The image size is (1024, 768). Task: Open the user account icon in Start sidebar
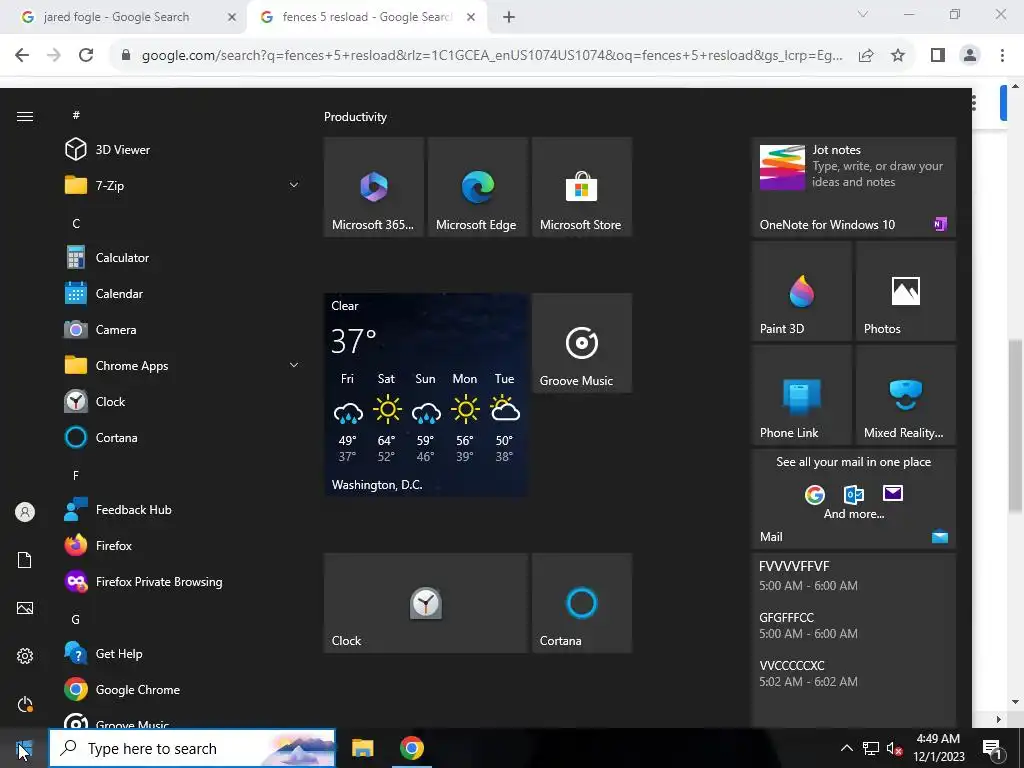tap(25, 512)
